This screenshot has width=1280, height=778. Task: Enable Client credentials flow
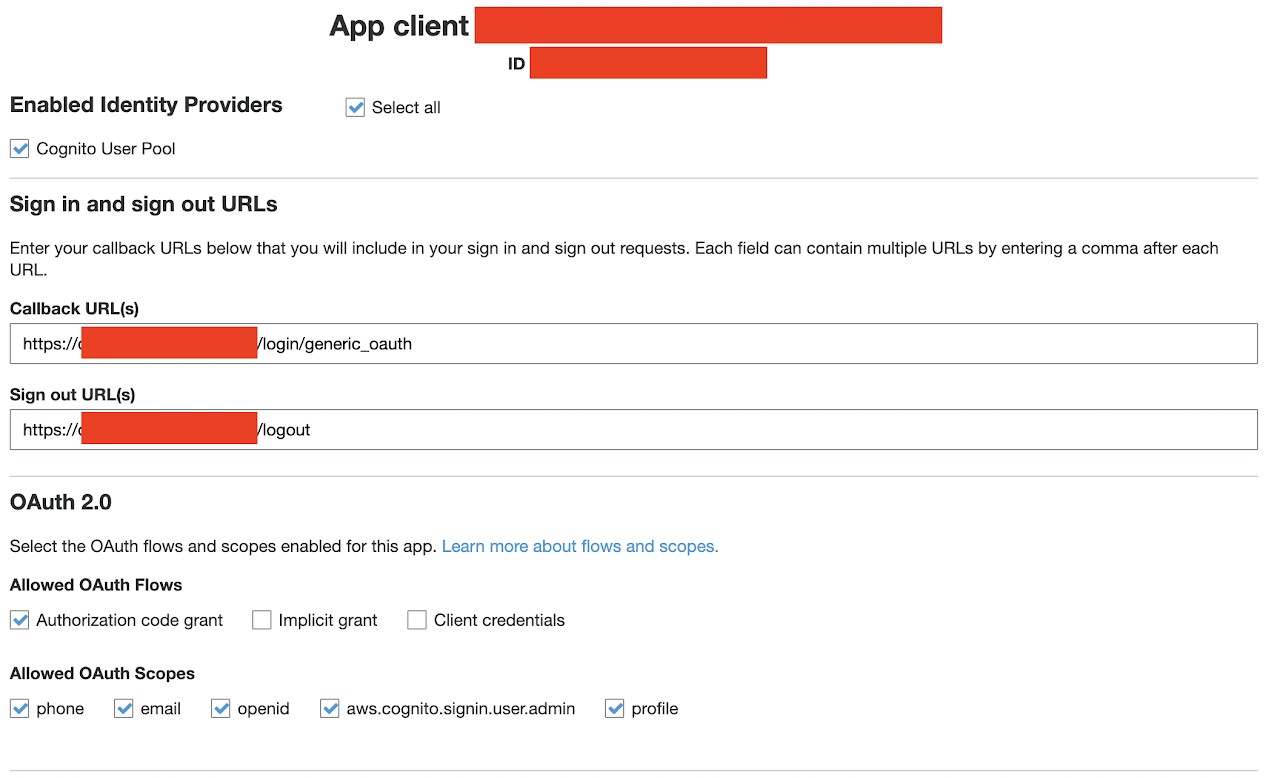pyautogui.click(x=417, y=620)
